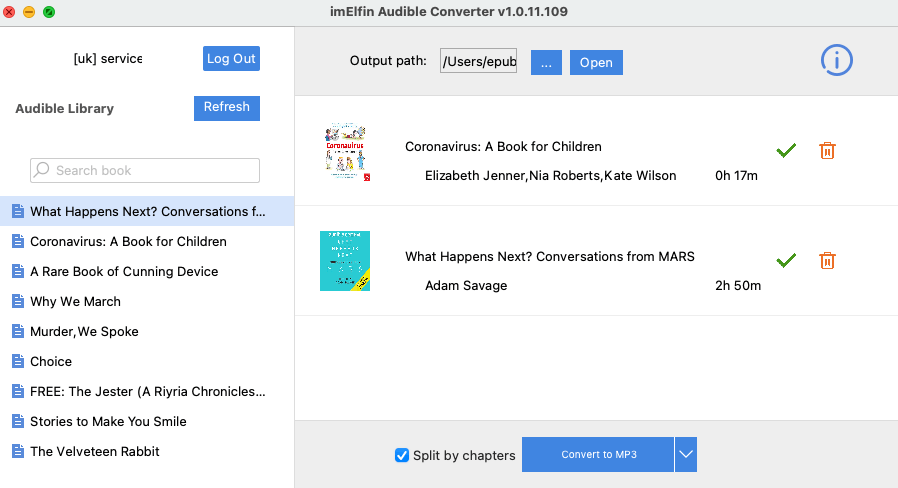Click document icon beside Murder, We Spoke
This screenshot has height=488, width=898.
click(18, 331)
